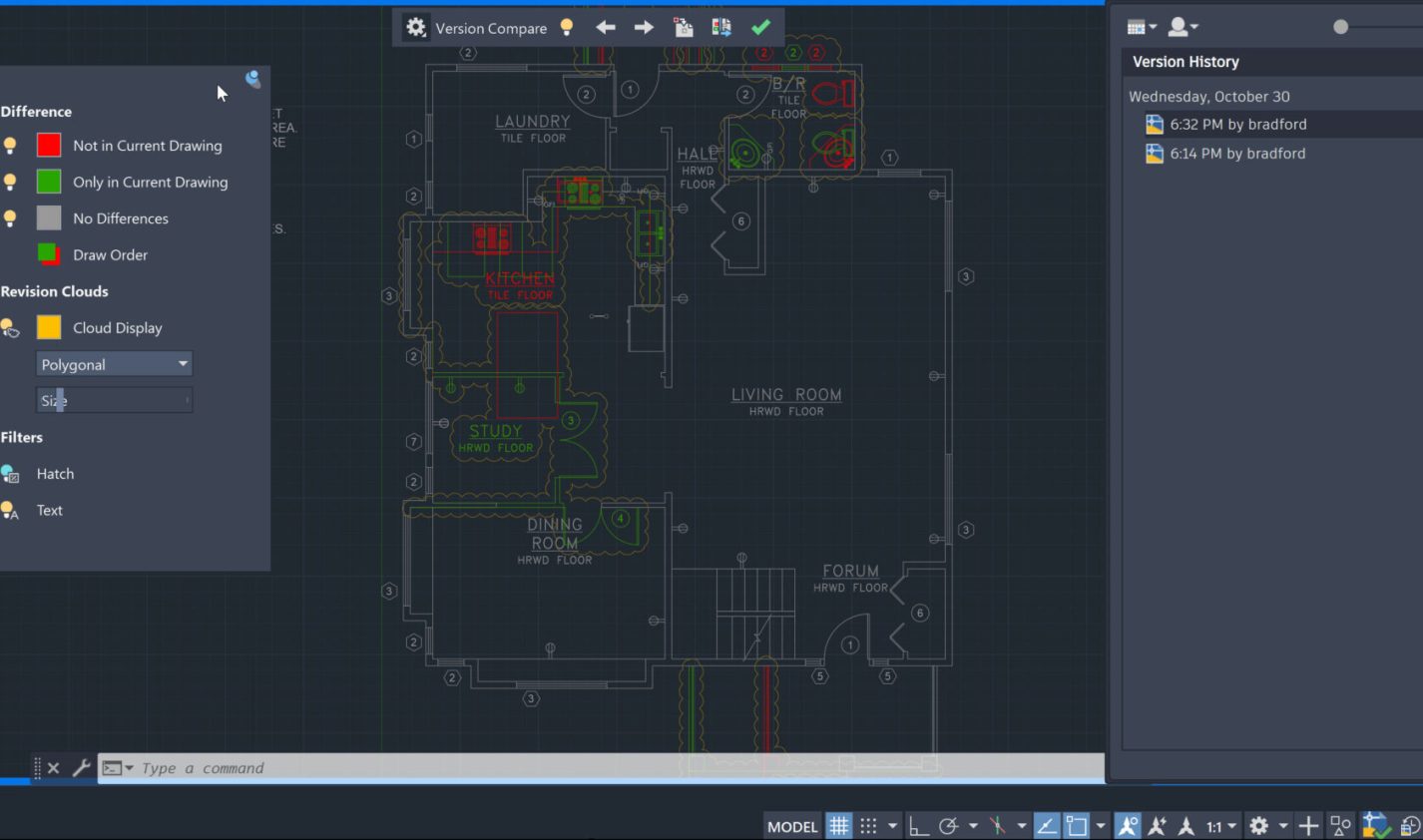
Task: Toggle isometric drafting icon
Action: click(997, 826)
